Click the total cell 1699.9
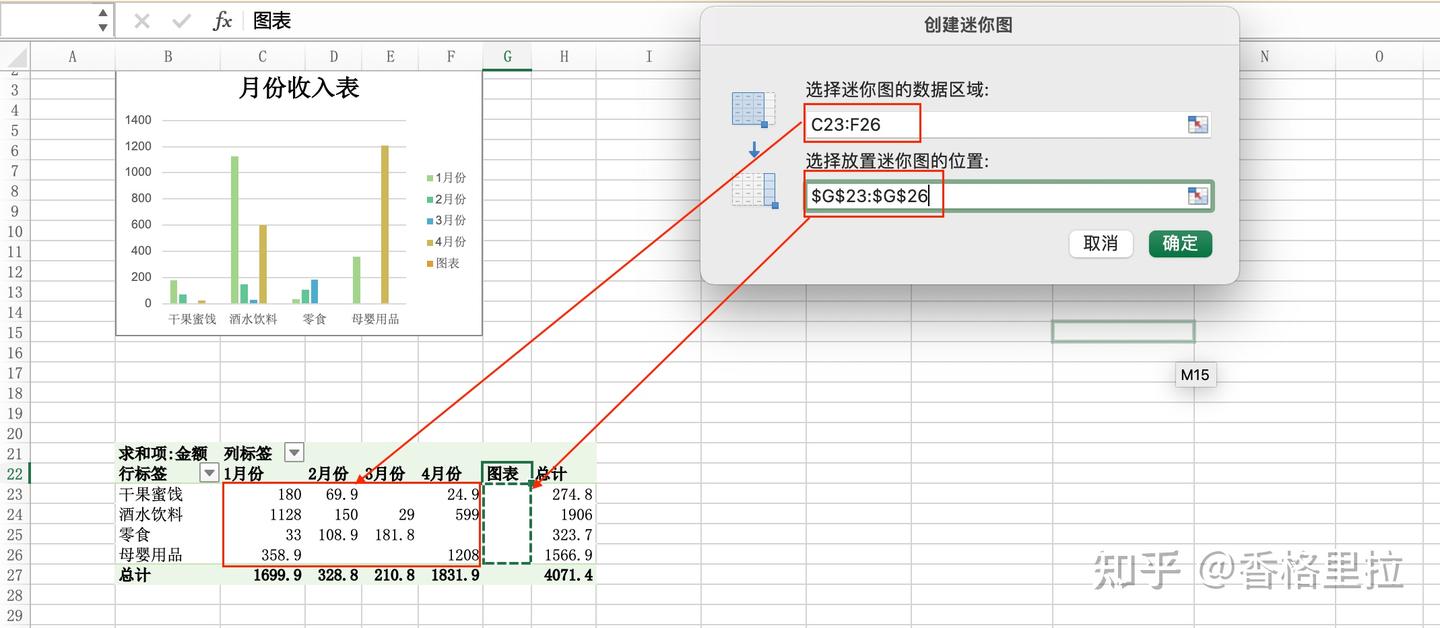This screenshot has height=628, width=1440. point(262,575)
